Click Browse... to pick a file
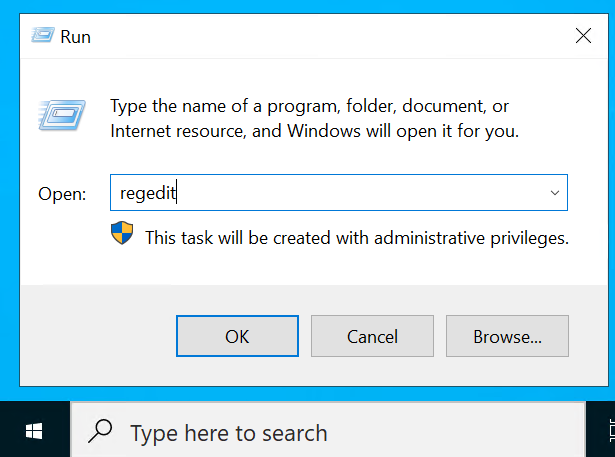The image size is (615, 457). [x=507, y=337]
